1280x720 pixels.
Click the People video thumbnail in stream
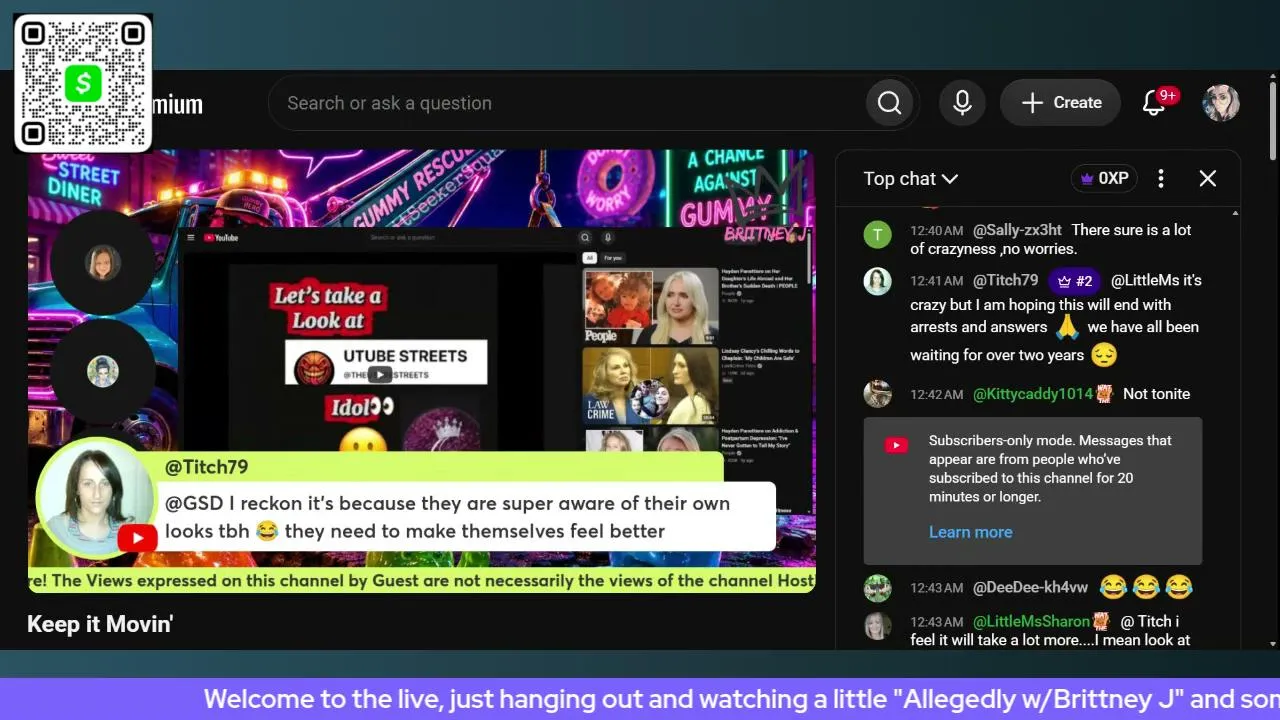coord(651,305)
